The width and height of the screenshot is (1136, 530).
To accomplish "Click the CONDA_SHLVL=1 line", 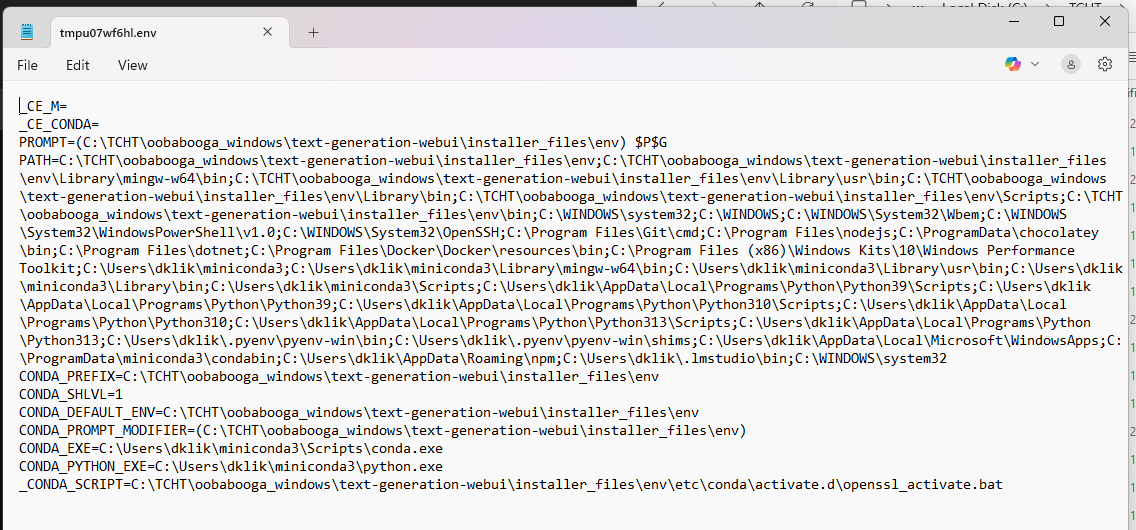I will point(71,395).
